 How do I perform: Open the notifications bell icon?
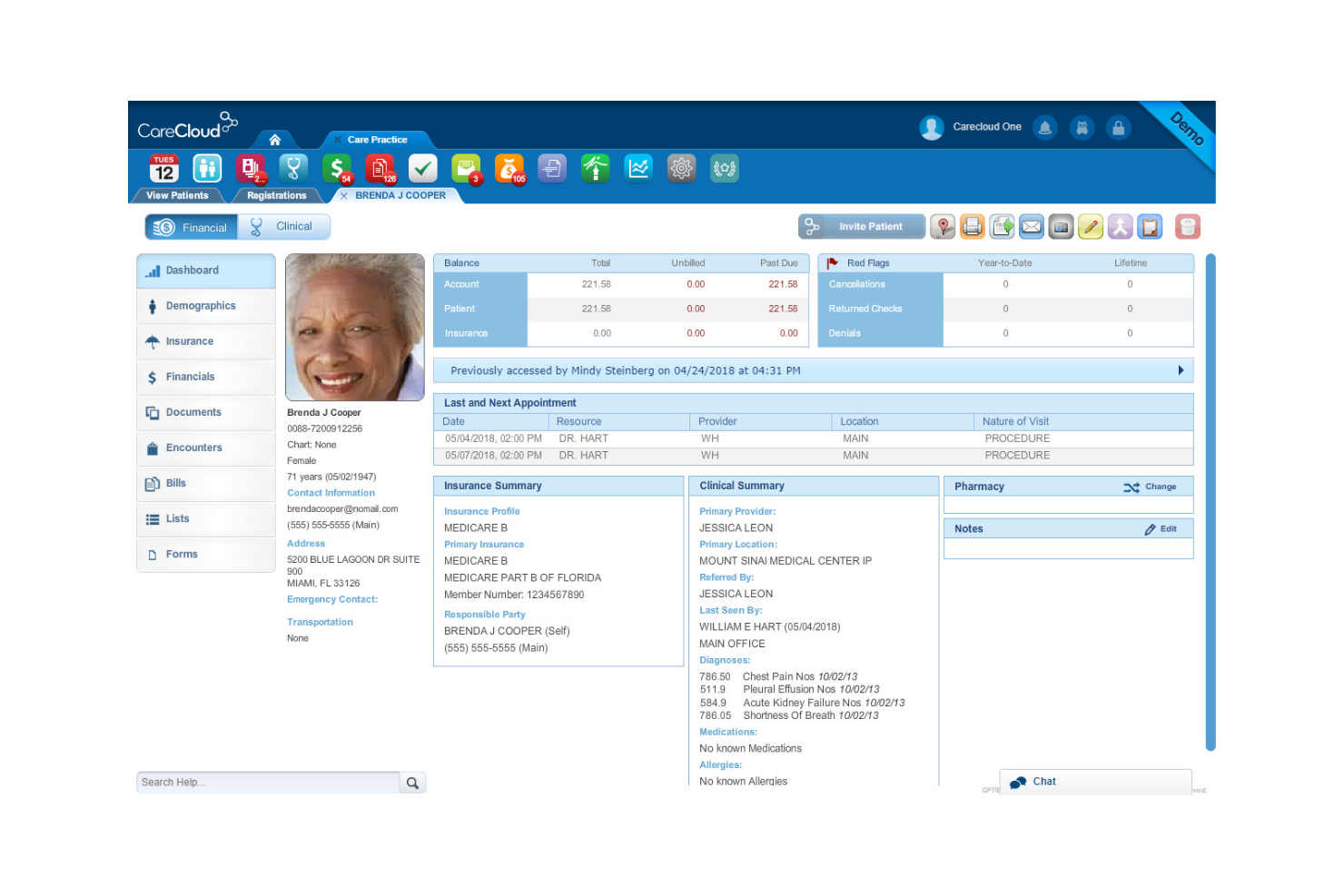tap(1045, 128)
